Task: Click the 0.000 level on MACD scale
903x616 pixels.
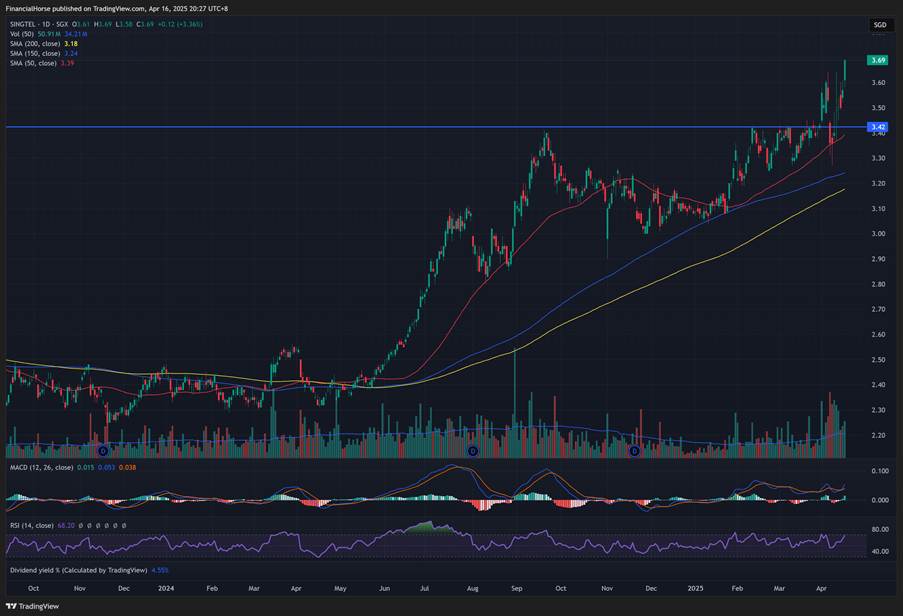Action: [880, 500]
